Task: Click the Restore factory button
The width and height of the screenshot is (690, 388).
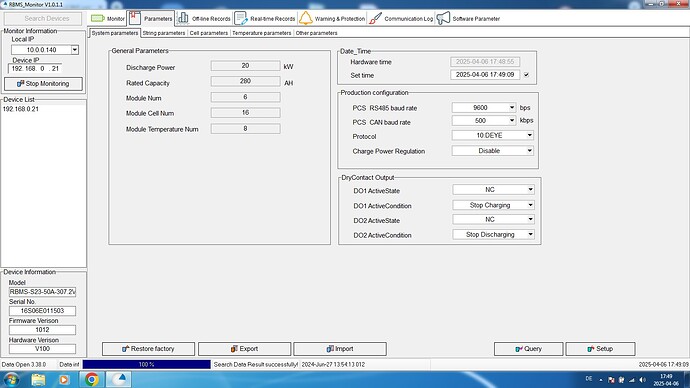Action: (x=148, y=349)
